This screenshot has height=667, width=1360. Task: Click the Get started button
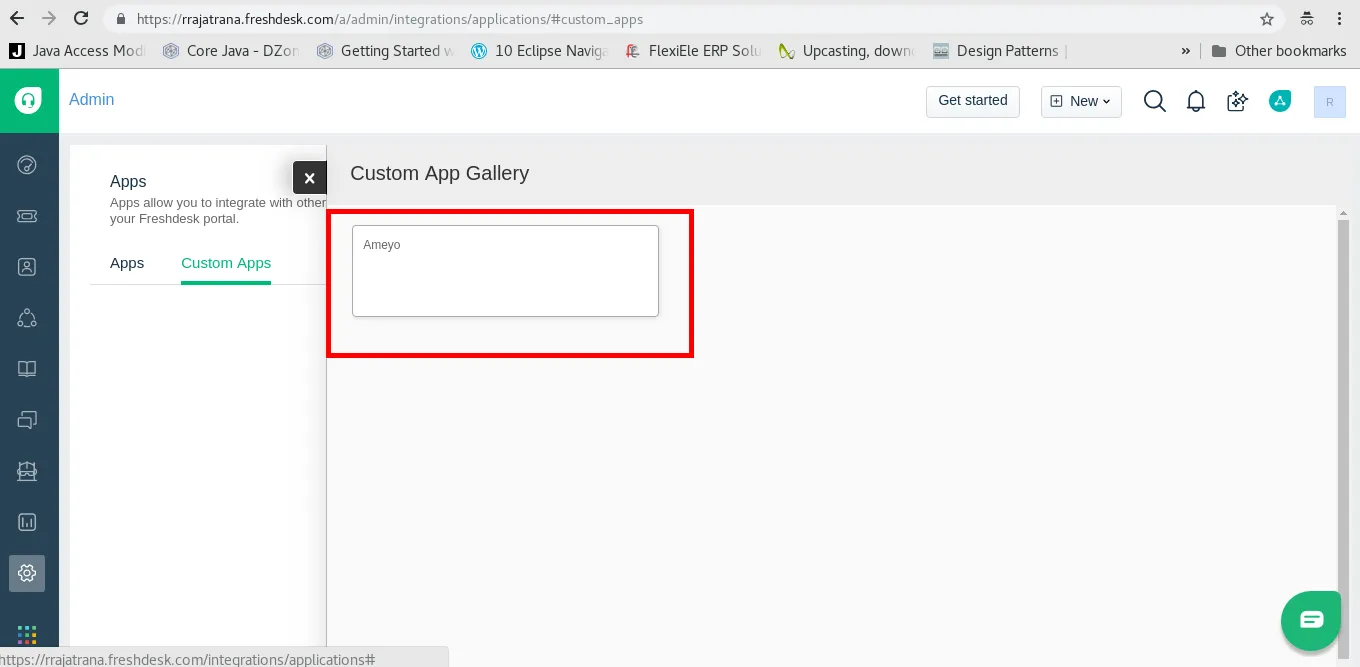tap(973, 101)
